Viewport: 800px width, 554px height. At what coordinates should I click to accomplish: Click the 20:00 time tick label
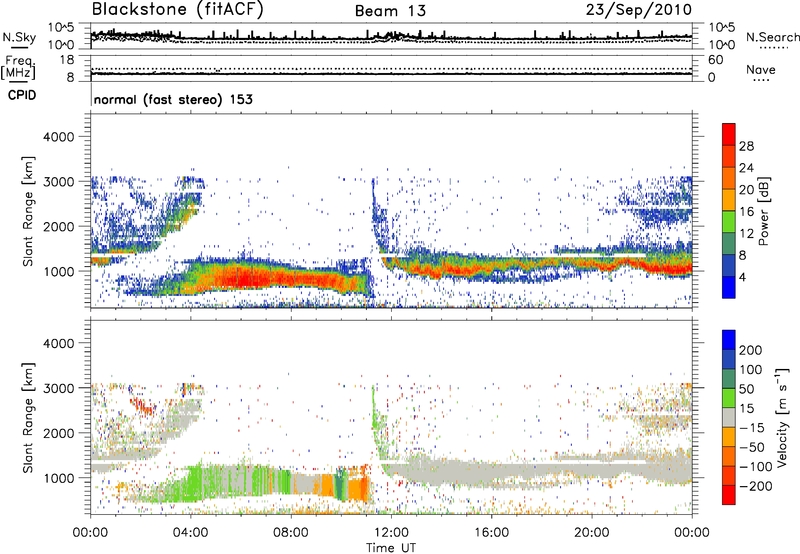[591, 533]
